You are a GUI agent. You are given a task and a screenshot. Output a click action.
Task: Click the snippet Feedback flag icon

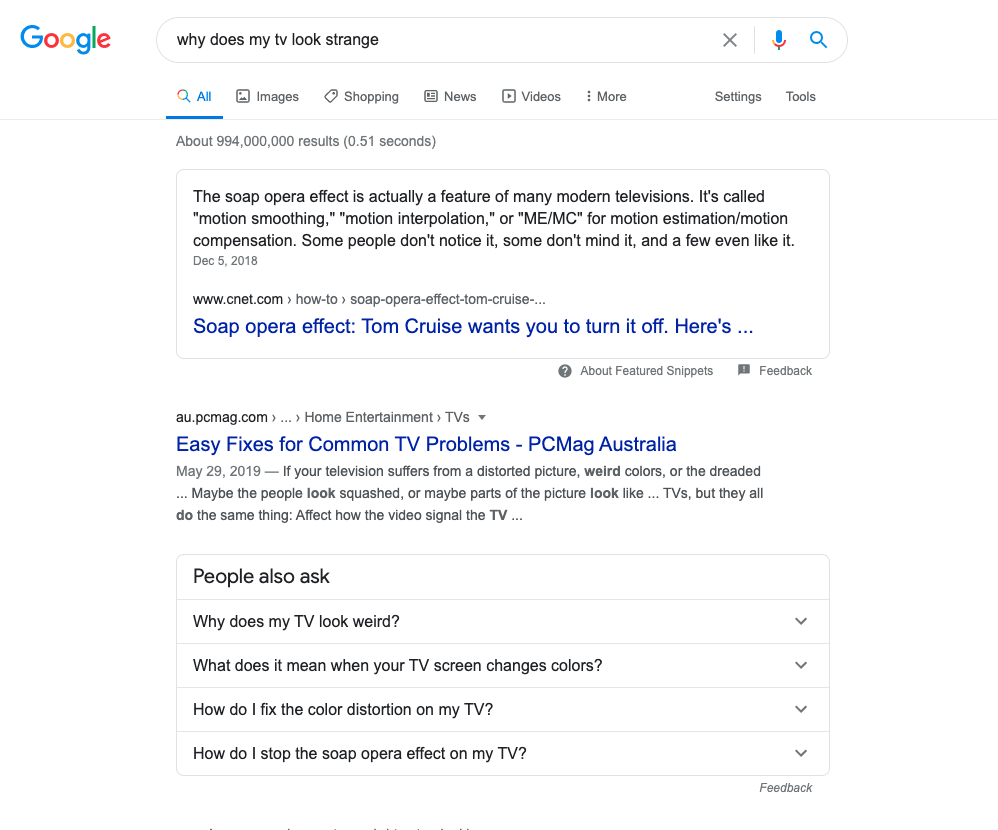[744, 371]
